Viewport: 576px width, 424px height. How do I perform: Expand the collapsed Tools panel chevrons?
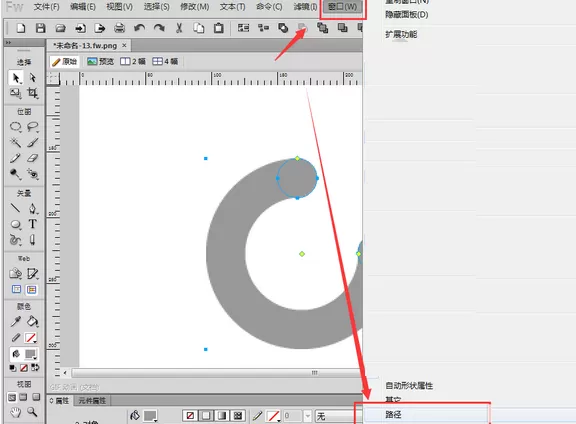(x=8, y=43)
